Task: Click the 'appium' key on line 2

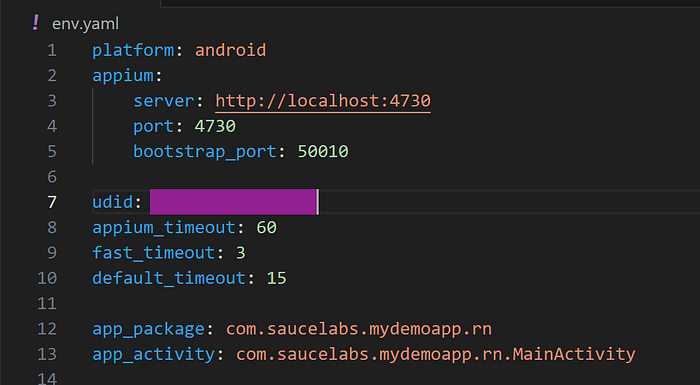Action: click(123, 76)
